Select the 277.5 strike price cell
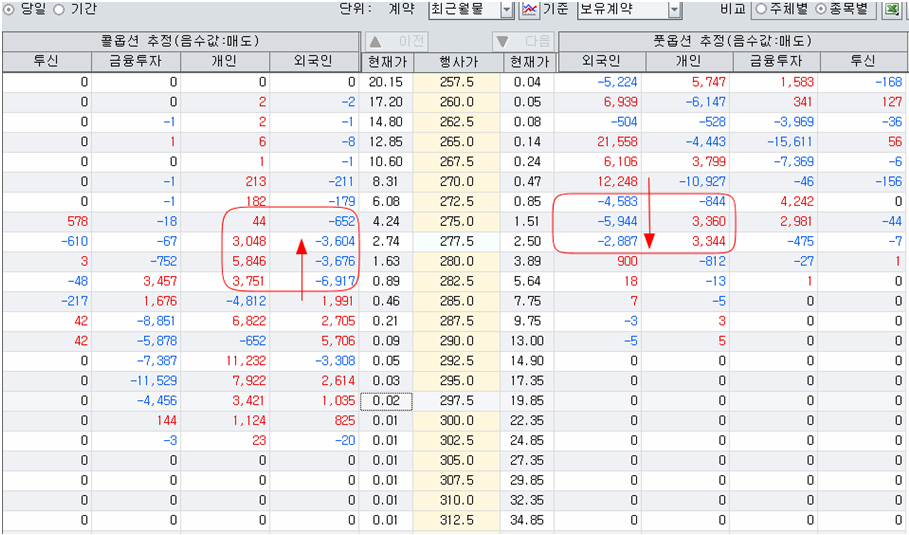The width and height of the screenshot is (909, 535). (x=456, y=241)
